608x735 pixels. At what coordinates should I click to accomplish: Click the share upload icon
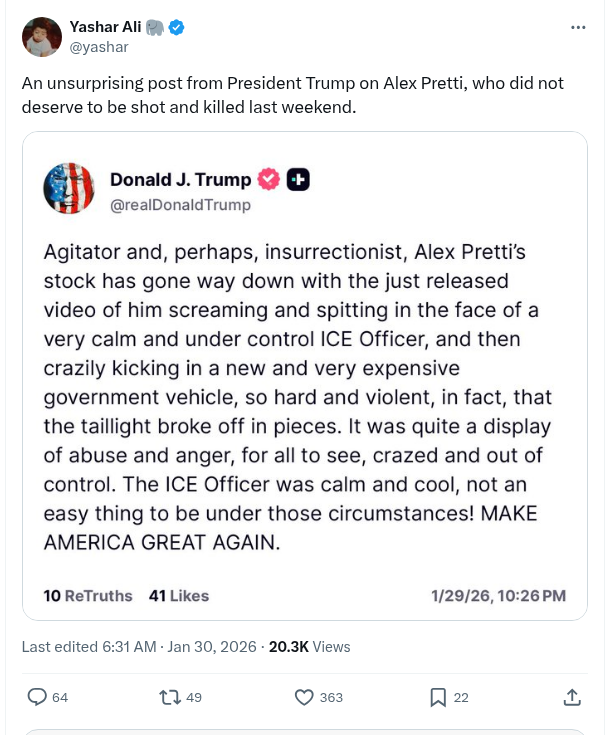[572, 697]
